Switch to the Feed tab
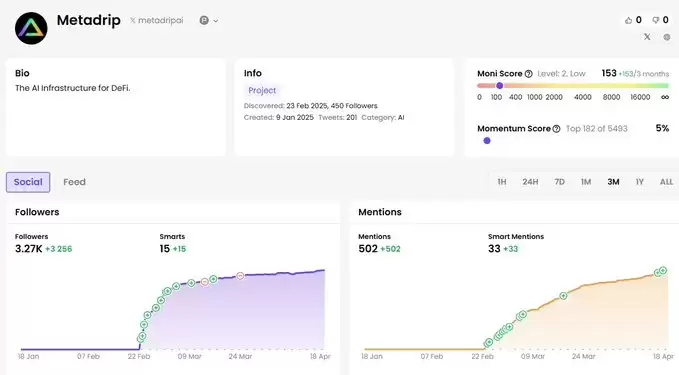 pos(74,182)
